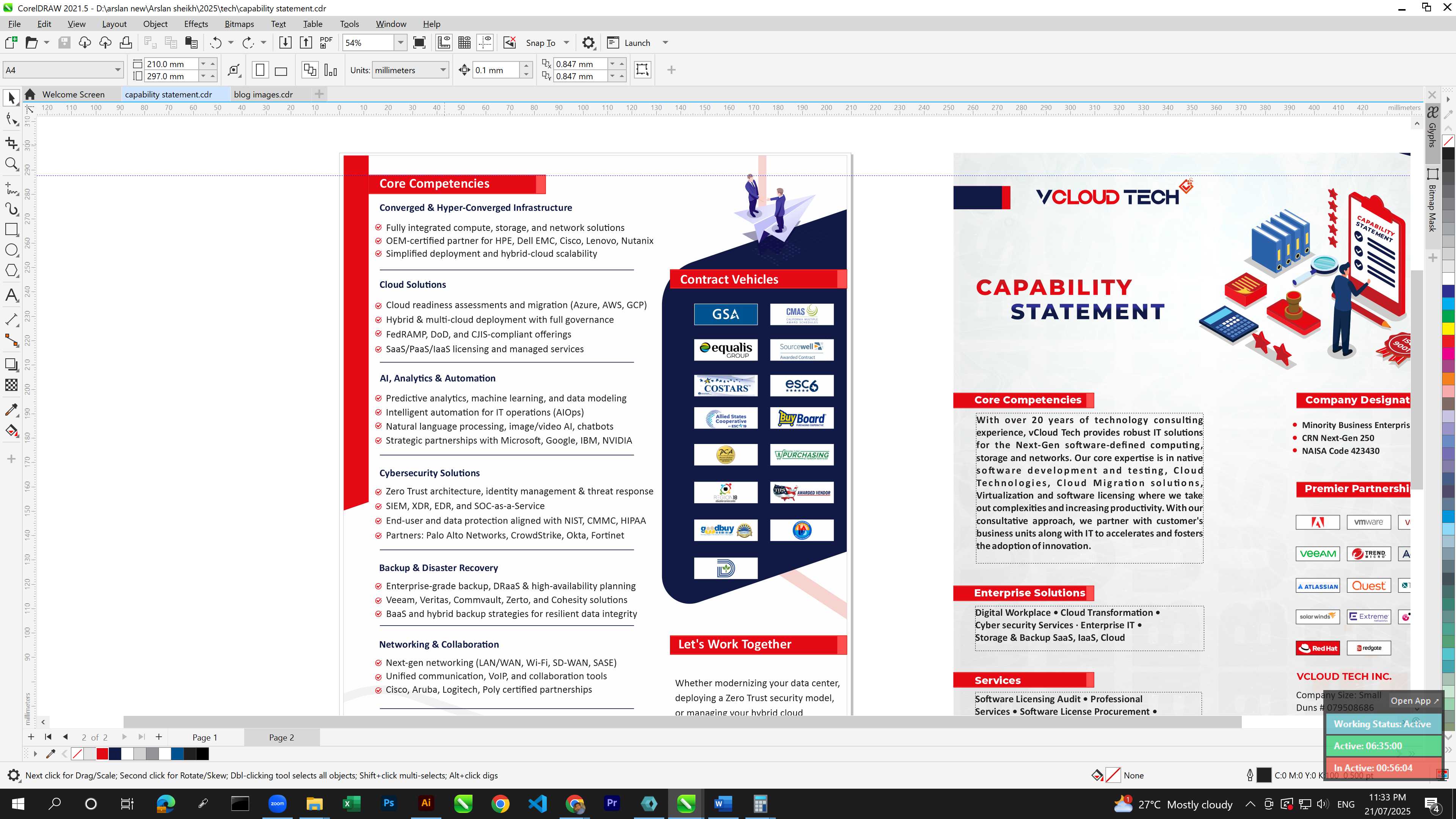
Task: Add page after current page
Action: (x=159, y=737)
